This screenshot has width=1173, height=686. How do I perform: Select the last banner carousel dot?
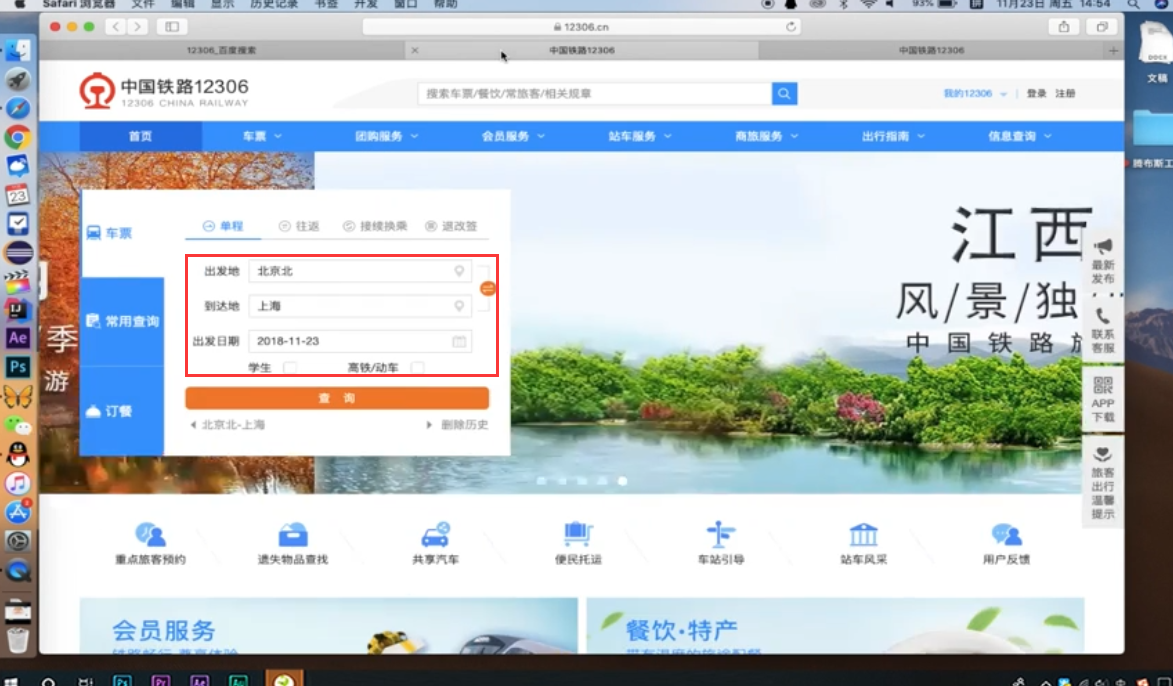(622, 481)
